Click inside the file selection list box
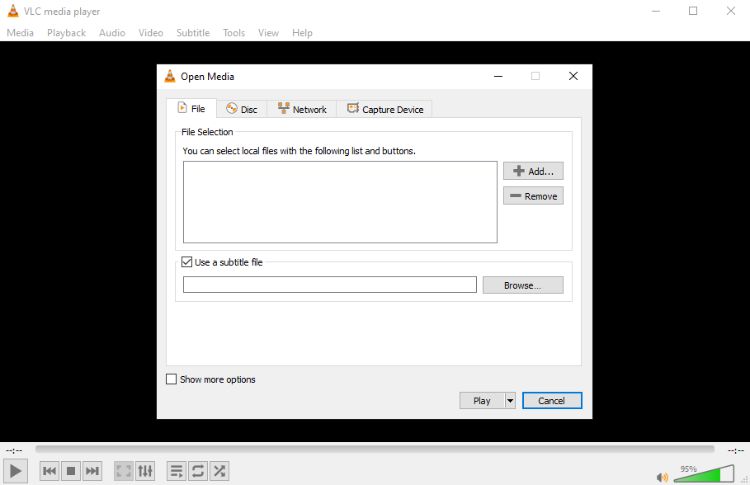Screen dimensions: 750x485 [x=340, y=202]
